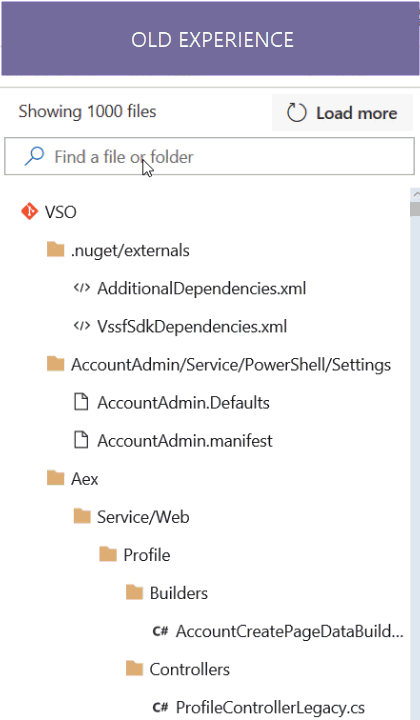Open the Controllers folder
420x720 pixels.
190,670
